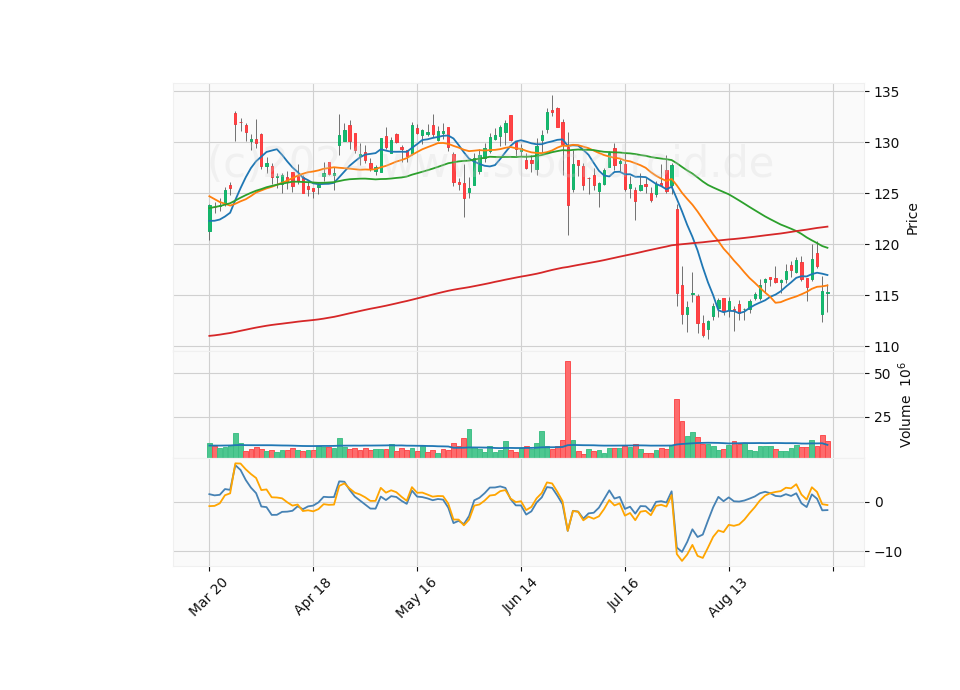
Task: Click the 25 volume tick label
Action: tap(882, 418)
